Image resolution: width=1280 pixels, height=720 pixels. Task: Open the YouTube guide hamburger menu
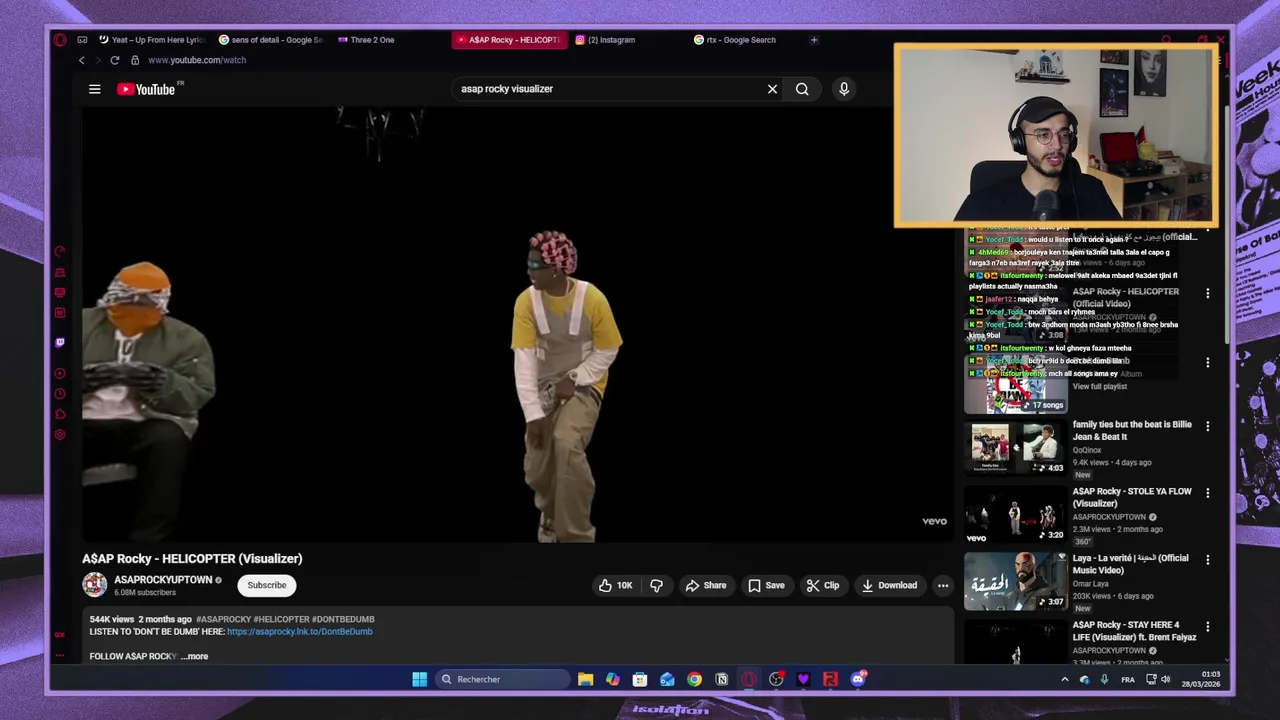coord(95,89)
